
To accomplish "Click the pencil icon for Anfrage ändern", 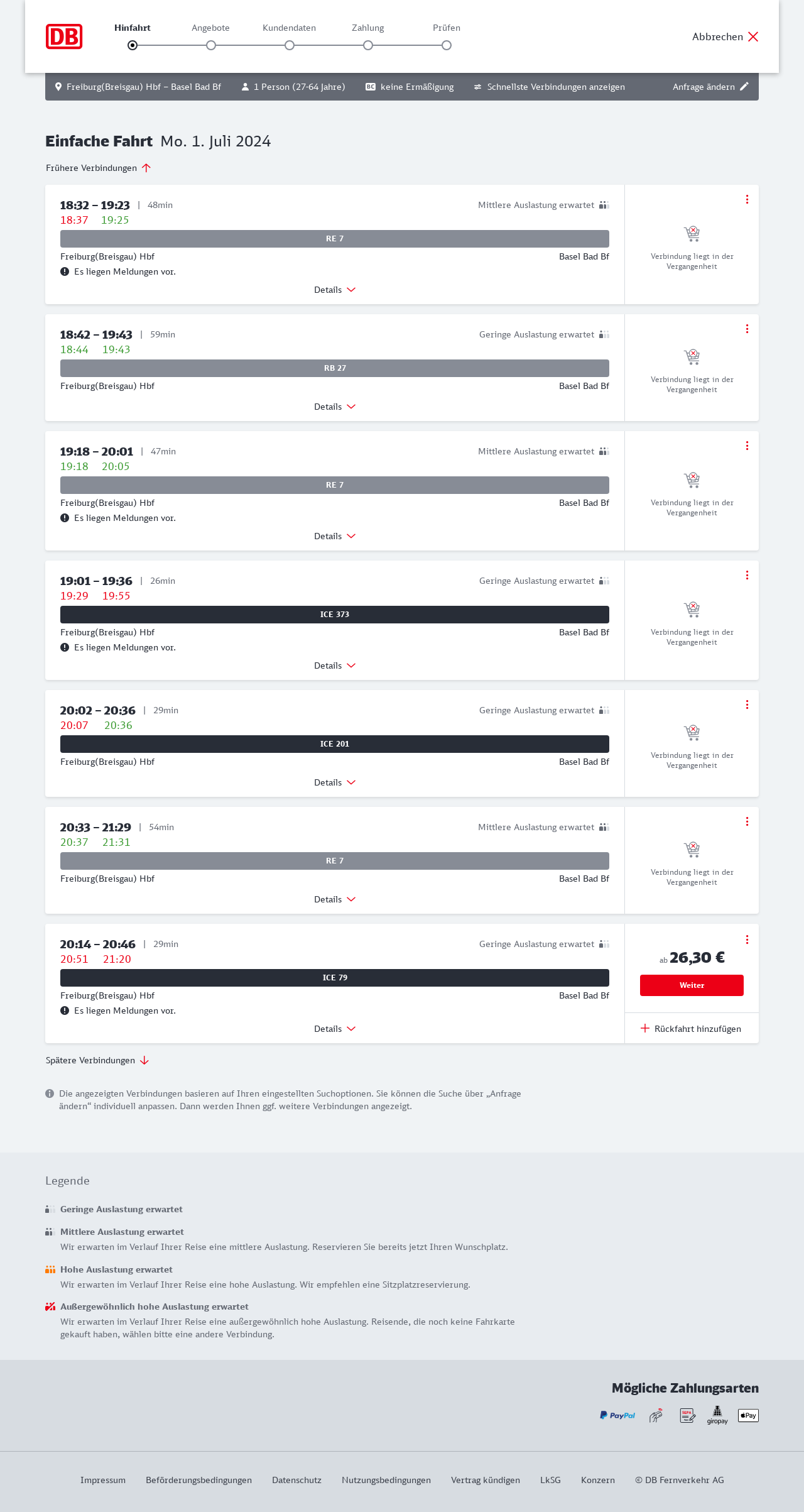I will (x=744, y=87).
